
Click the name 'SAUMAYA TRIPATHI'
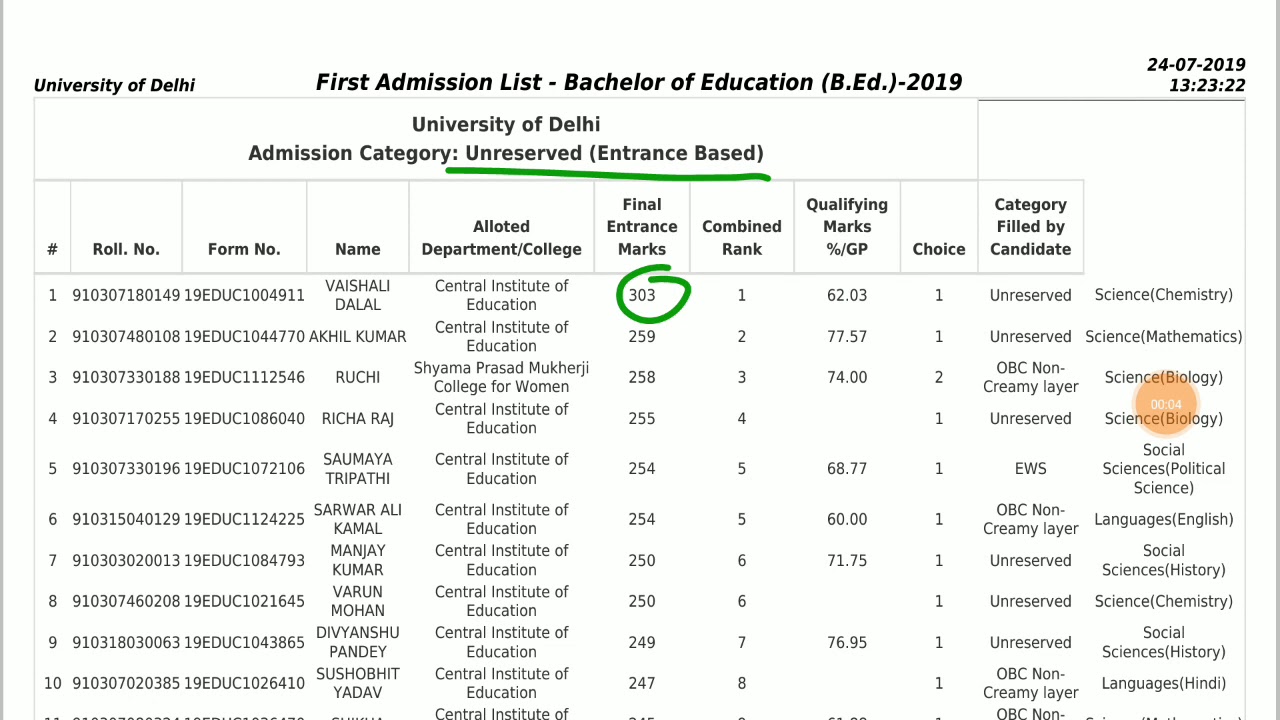358,469
